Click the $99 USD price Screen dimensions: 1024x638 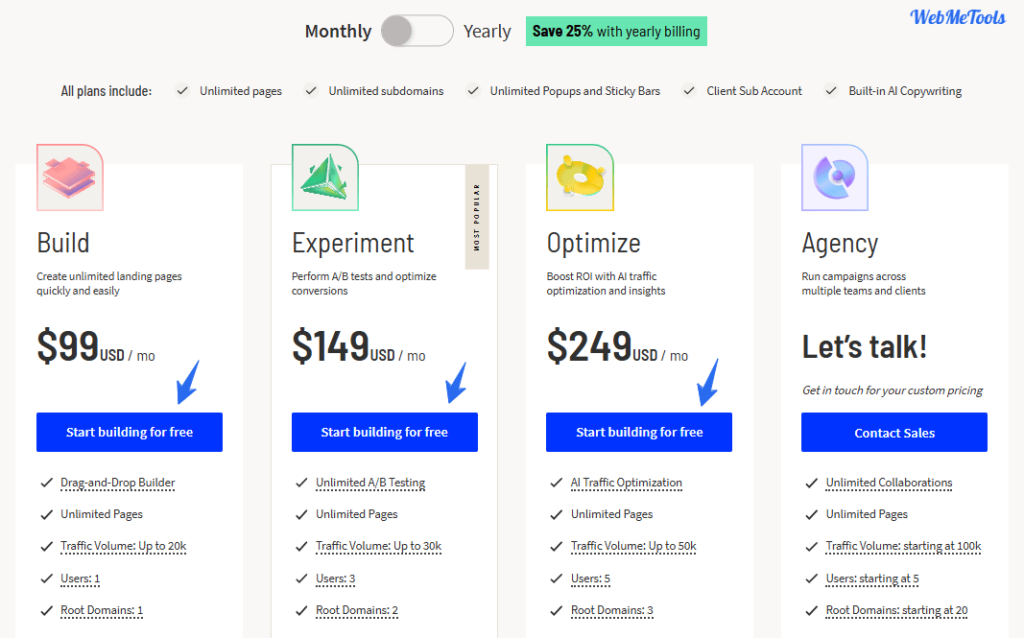pyautogui.click(x=96, y=346)
